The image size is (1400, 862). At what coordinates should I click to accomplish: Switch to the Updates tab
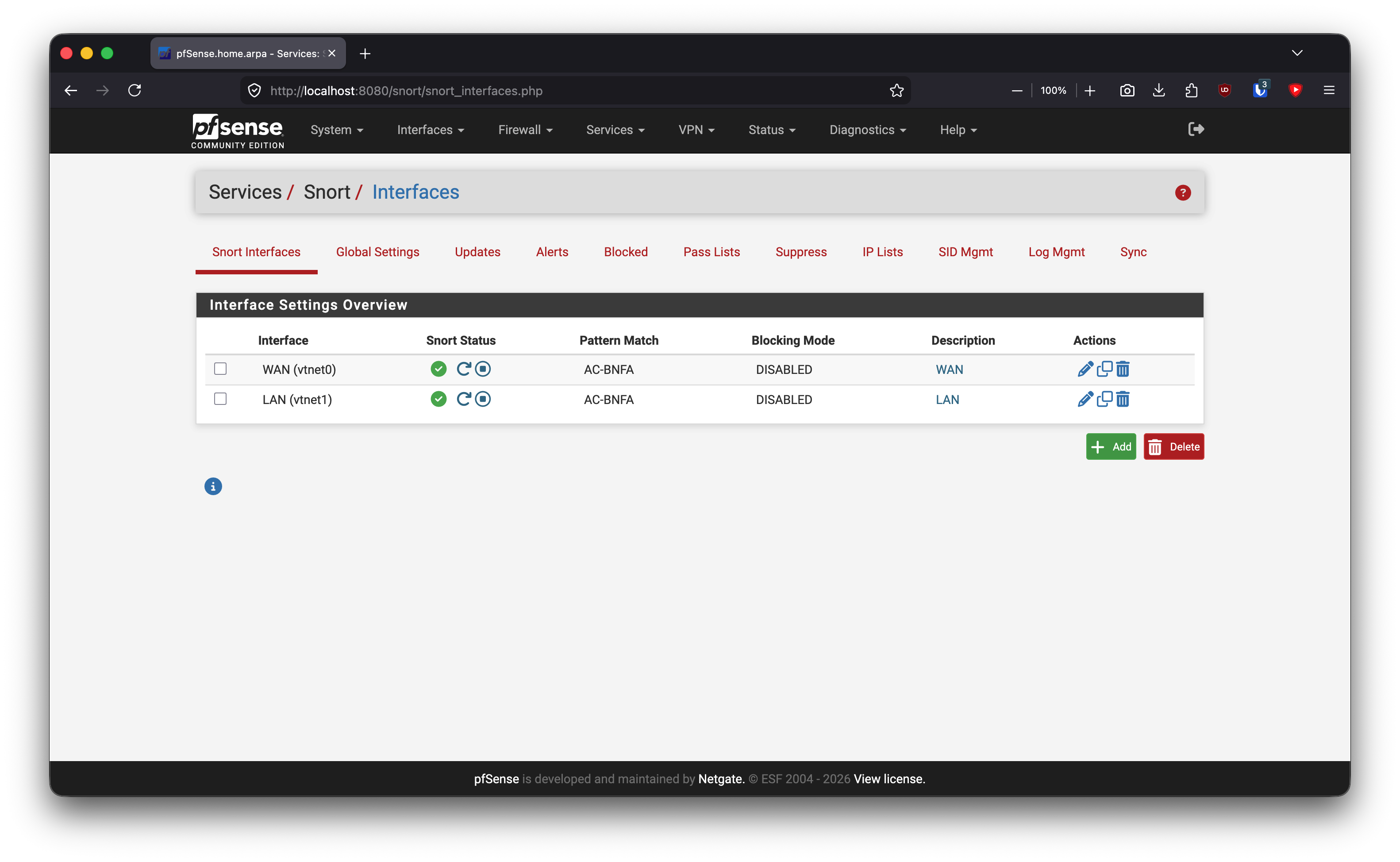477,252
